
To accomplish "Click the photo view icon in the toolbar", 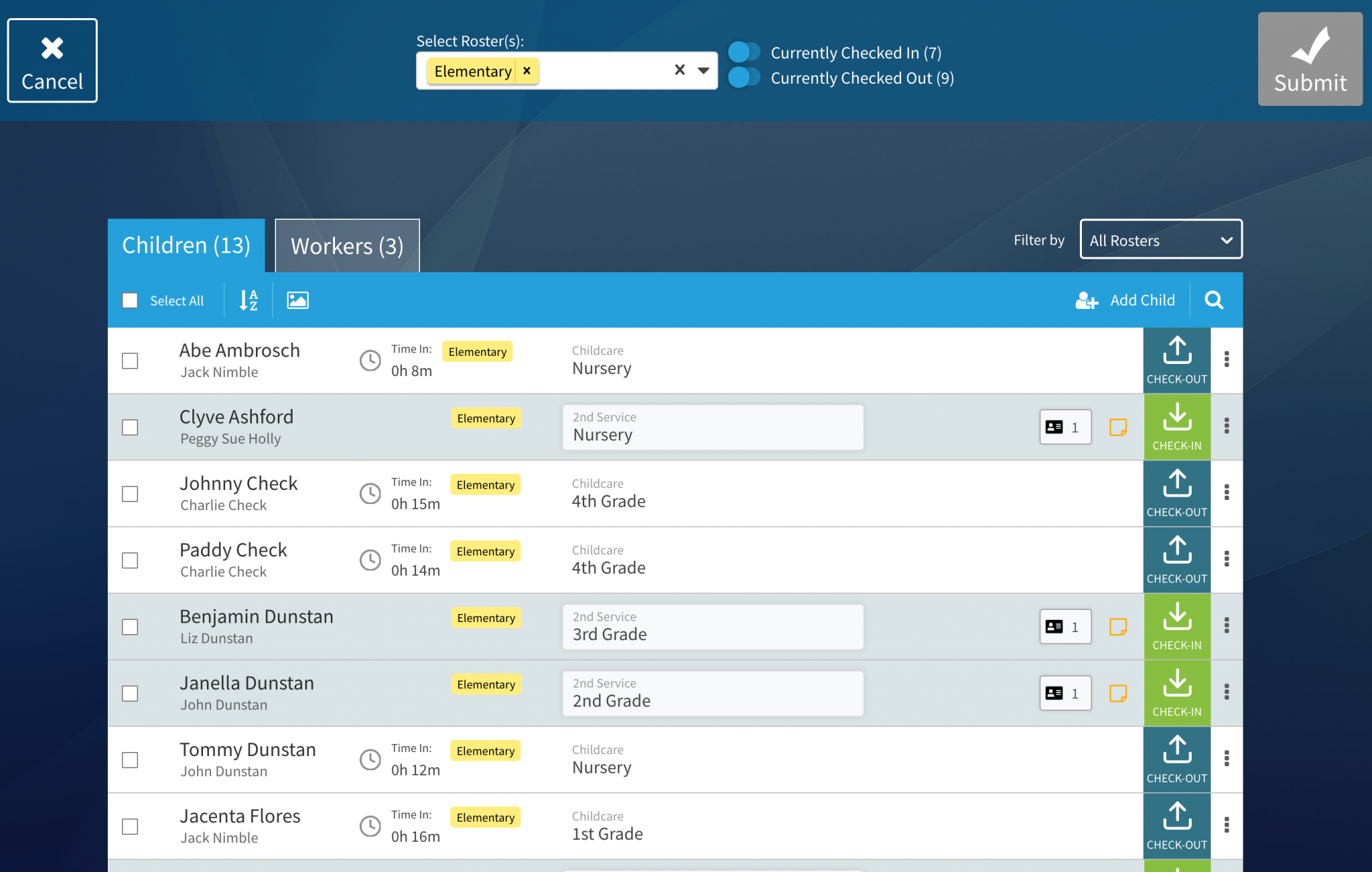I will 297,300.
